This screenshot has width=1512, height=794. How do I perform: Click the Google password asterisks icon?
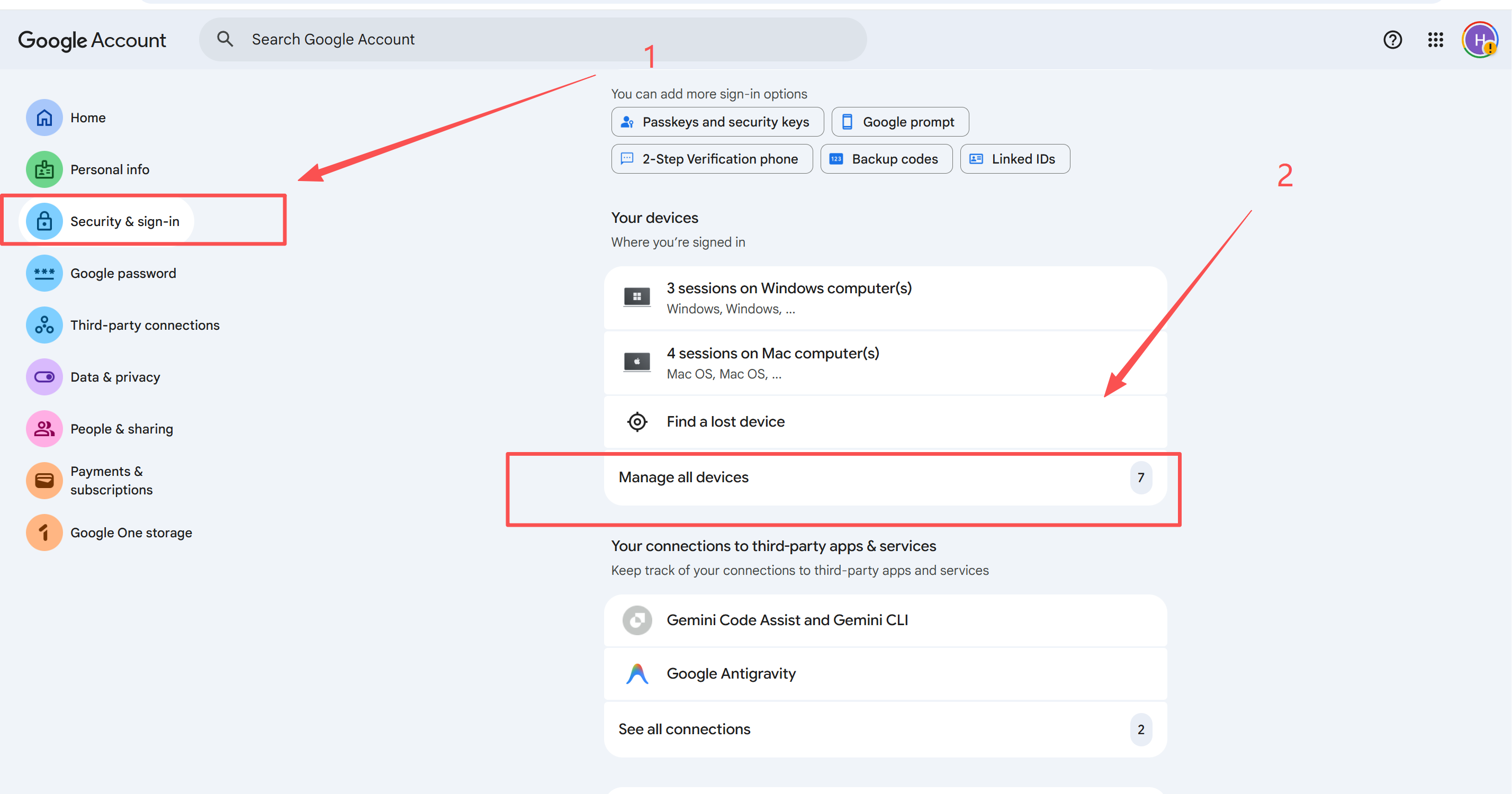pos(44,274)
